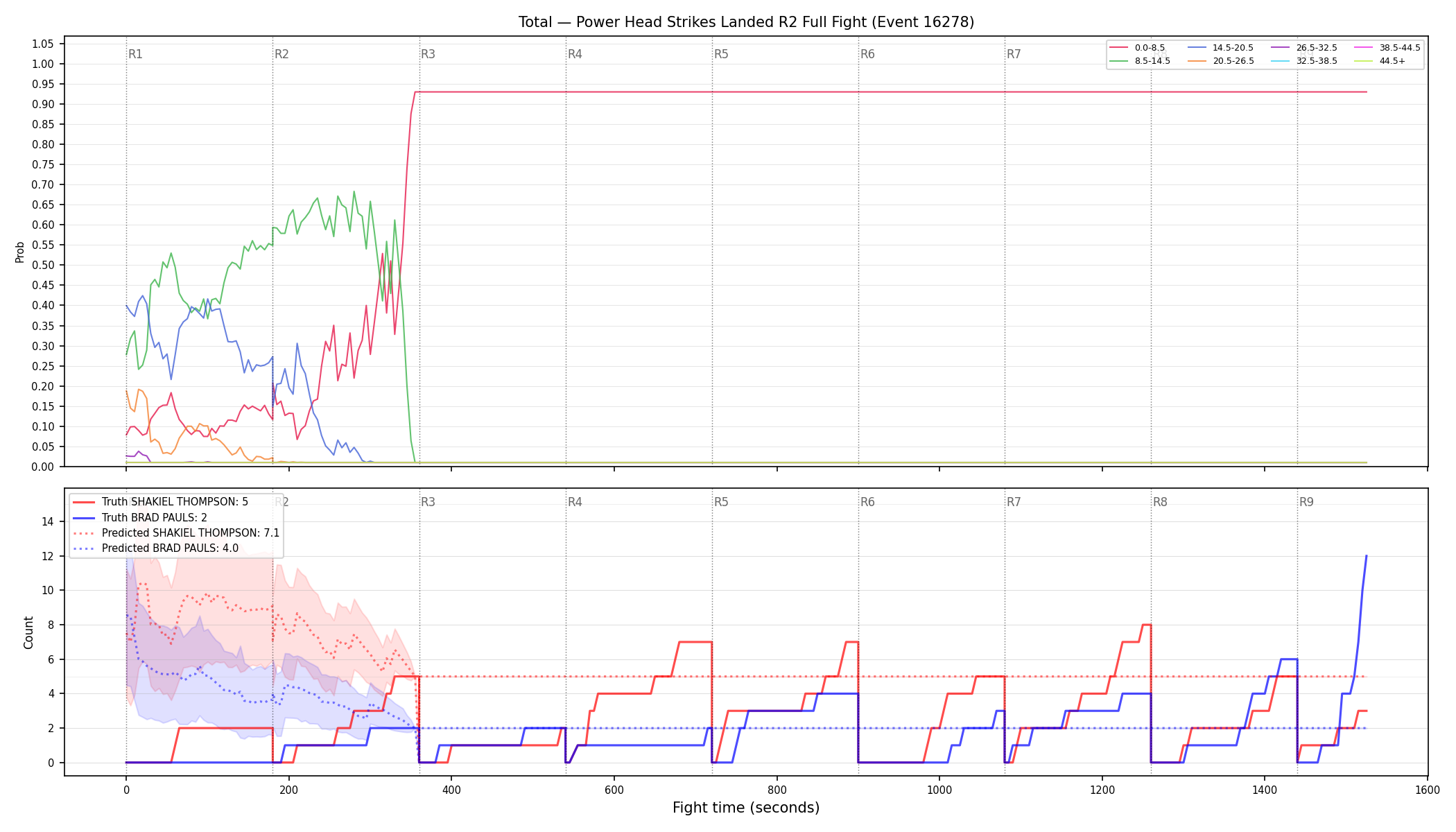The image size is (1456, 832).
Task: Click the 0.95 tick on the Prob axis
Action: (x=43, y=84)
